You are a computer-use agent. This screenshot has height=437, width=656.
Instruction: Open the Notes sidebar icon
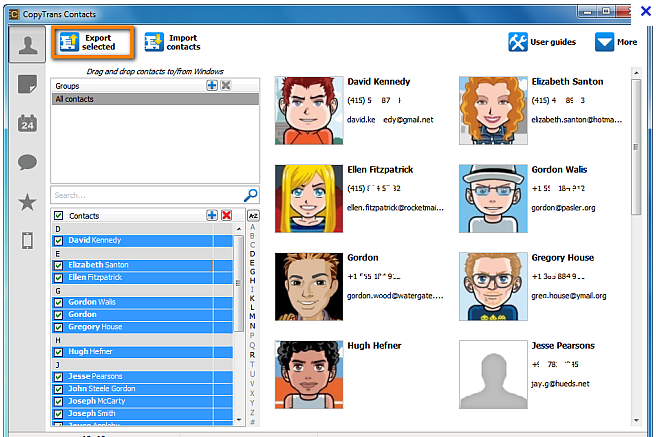point(27,84)
